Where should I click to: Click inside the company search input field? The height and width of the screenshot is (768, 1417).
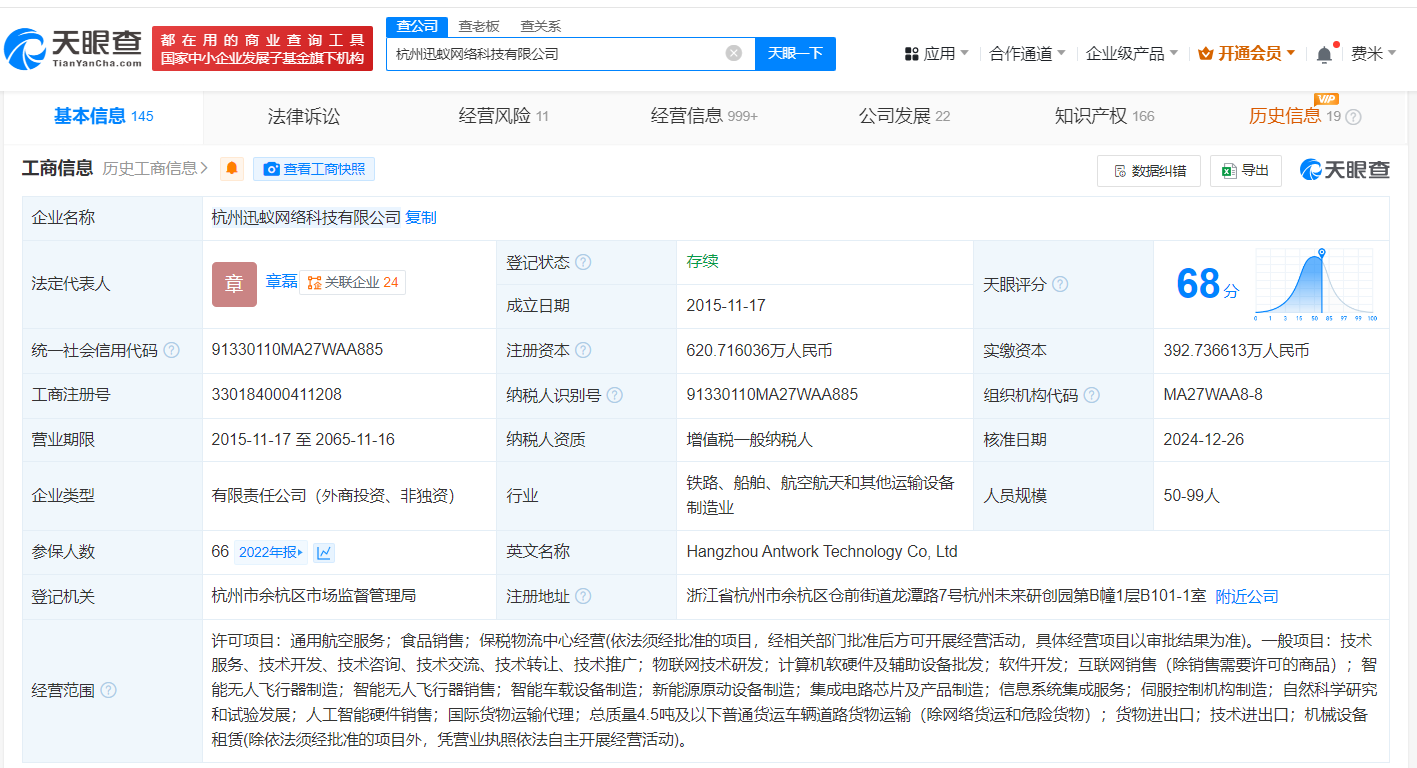click(x=560, y=54)
